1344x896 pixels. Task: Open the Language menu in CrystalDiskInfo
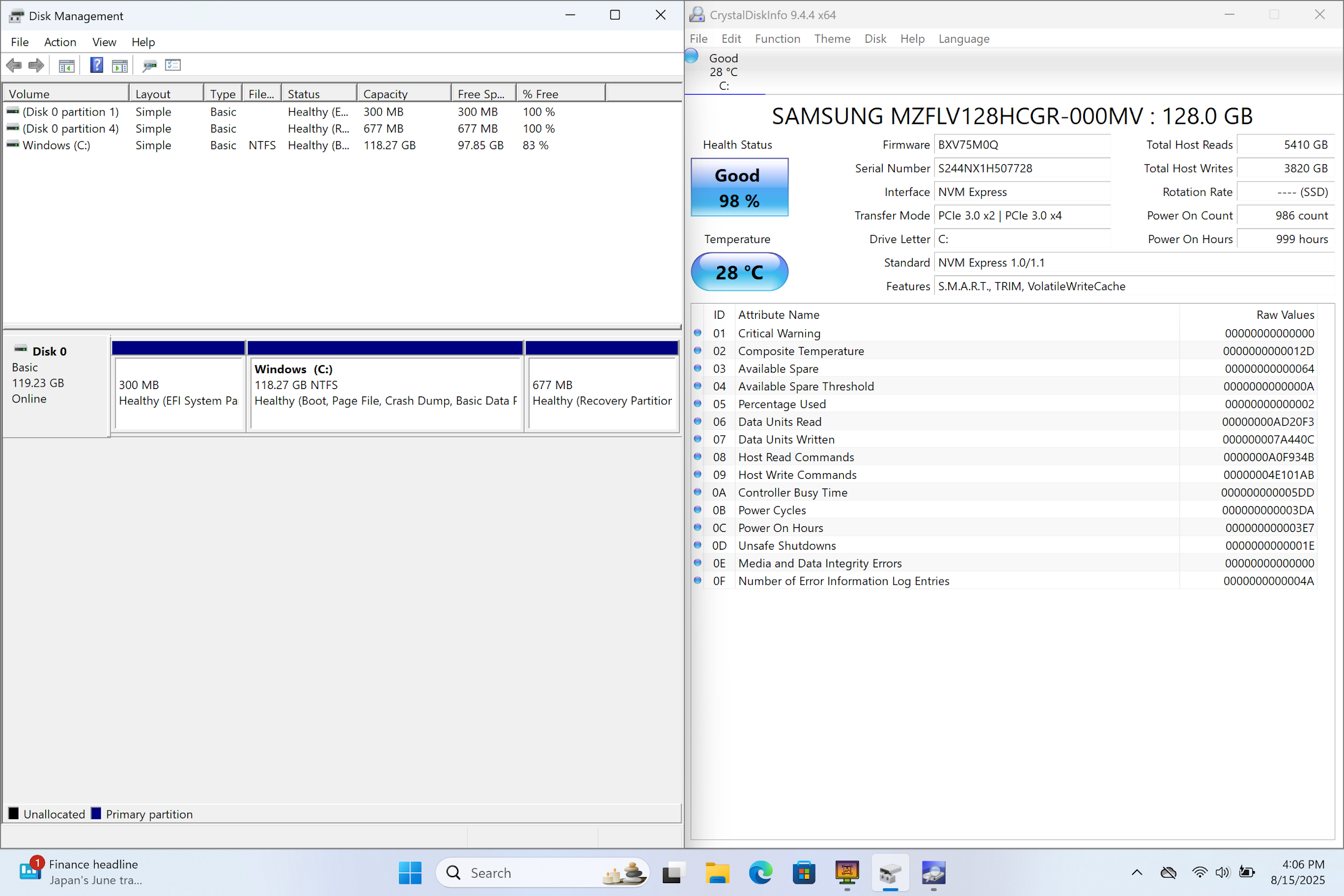coord(963,38)
